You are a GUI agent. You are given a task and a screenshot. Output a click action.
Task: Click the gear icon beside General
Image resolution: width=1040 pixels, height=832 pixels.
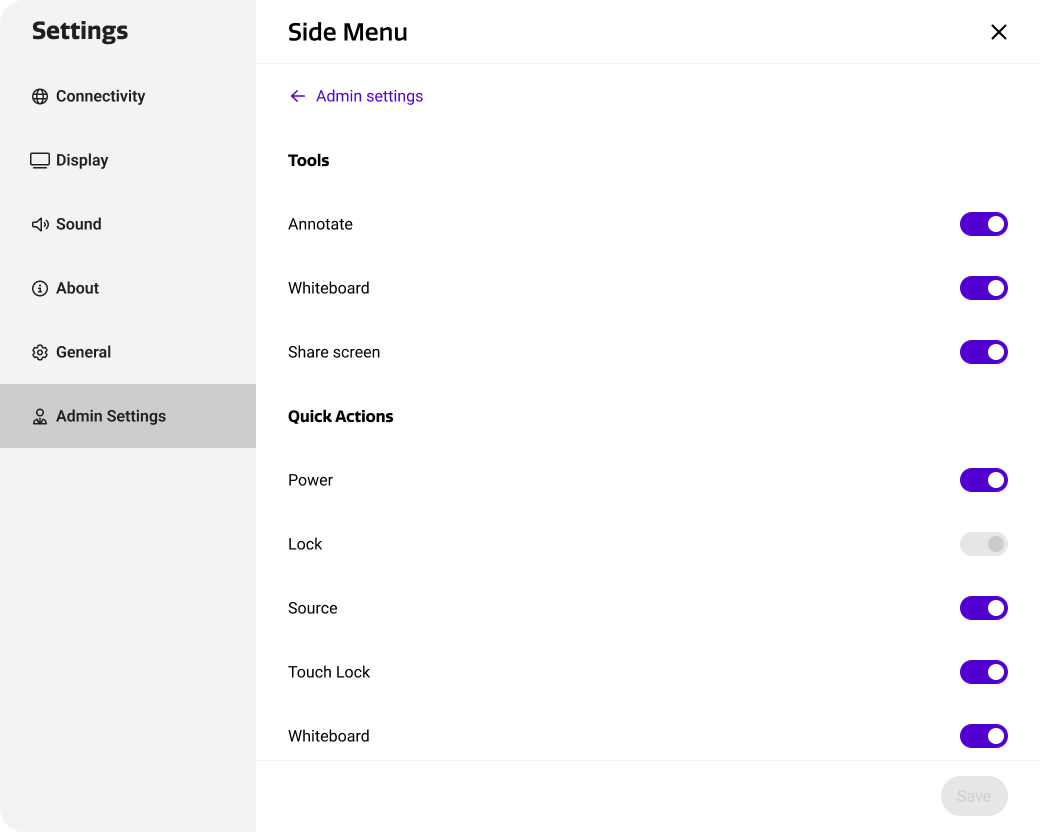40,352
